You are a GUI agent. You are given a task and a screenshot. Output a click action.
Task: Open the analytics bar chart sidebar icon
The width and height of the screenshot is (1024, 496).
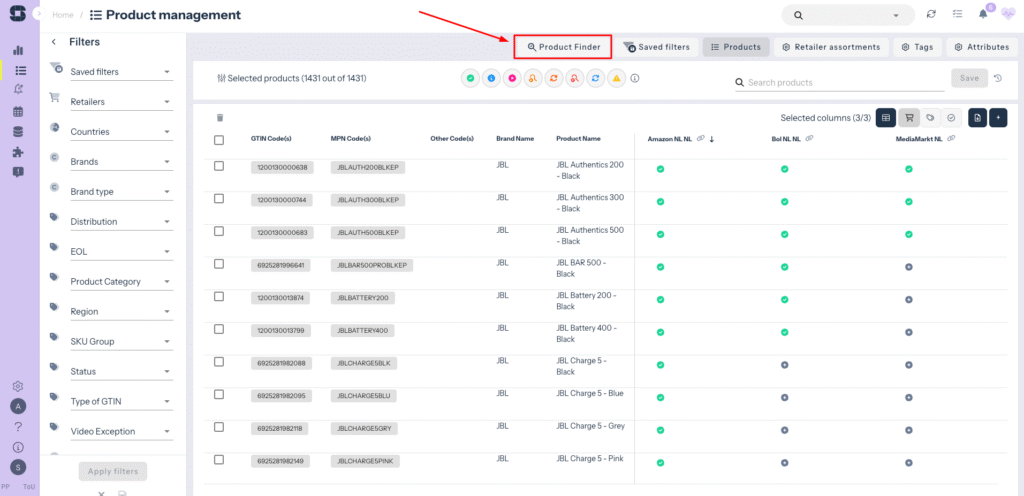tap(18, 50)
